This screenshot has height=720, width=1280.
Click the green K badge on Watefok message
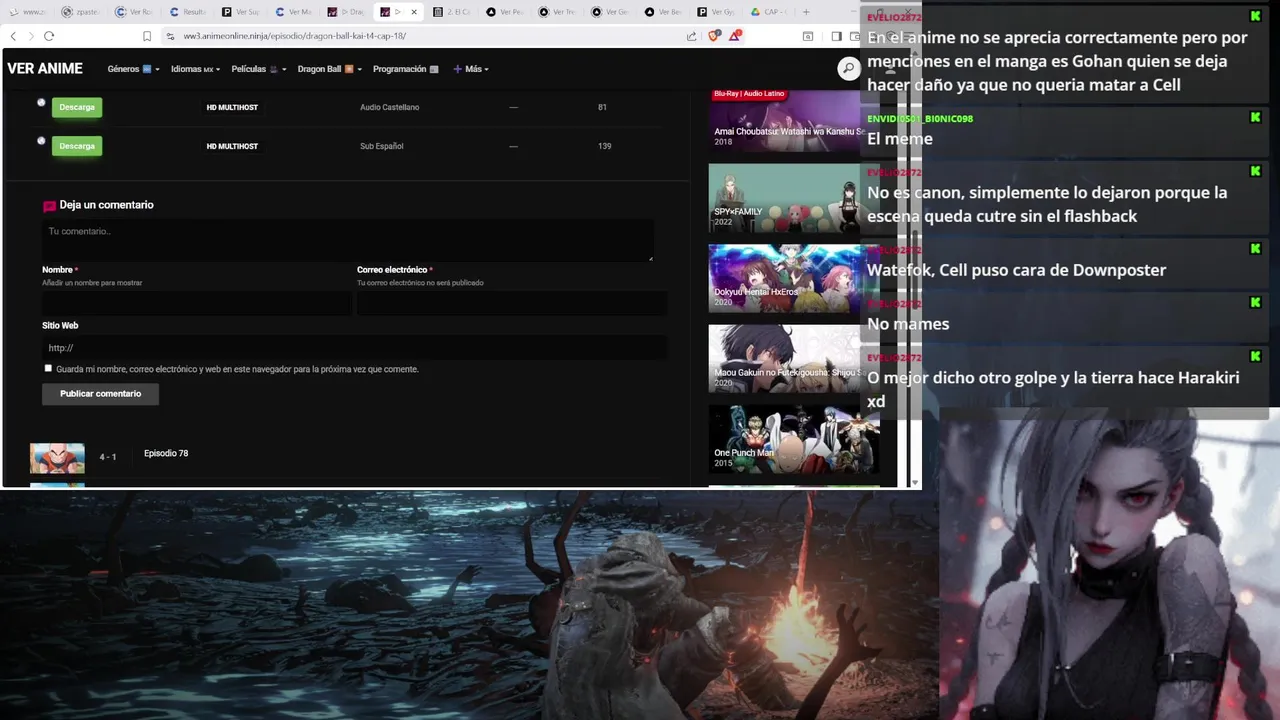[x=1255, y=249]
